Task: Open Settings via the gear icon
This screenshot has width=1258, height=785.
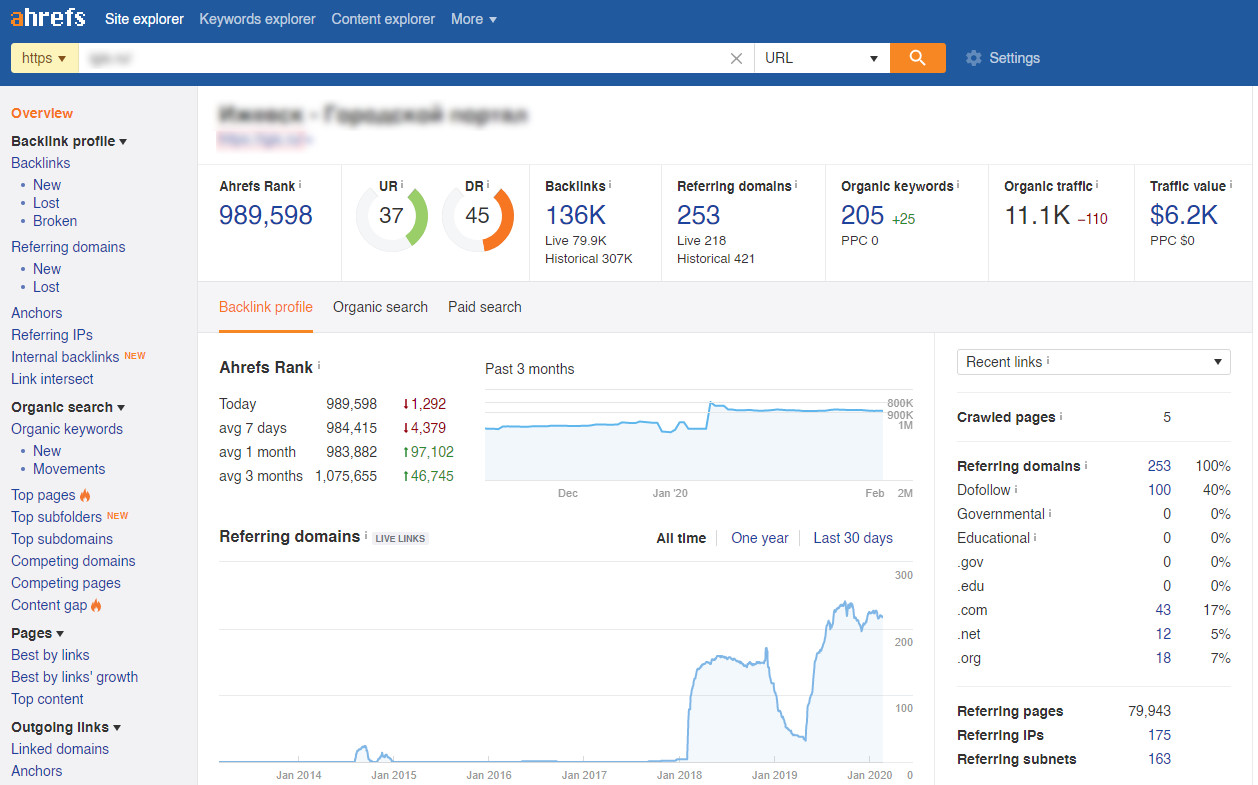Action: click(974, 58)
